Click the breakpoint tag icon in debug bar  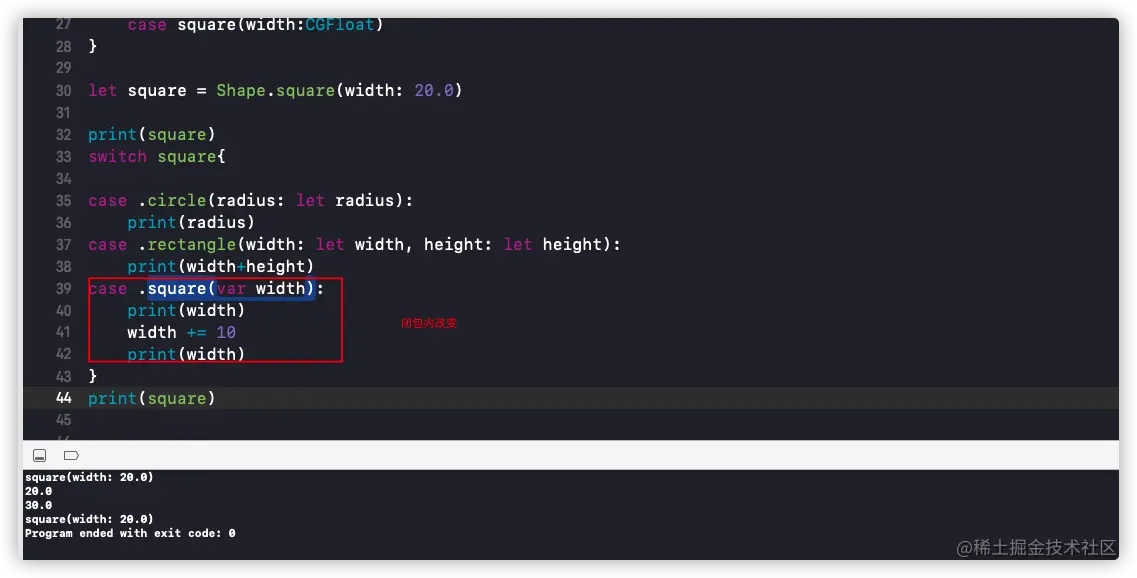71,455
